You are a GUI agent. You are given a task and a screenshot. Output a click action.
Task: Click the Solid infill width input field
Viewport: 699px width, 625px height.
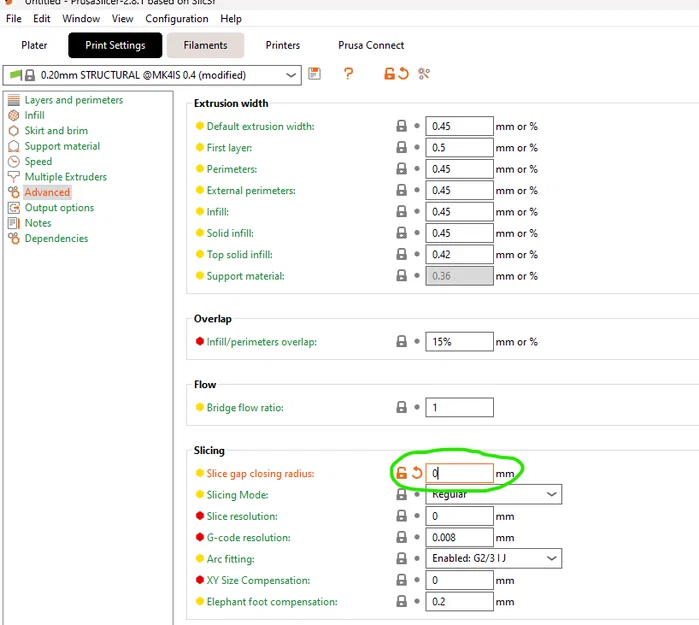460,233
